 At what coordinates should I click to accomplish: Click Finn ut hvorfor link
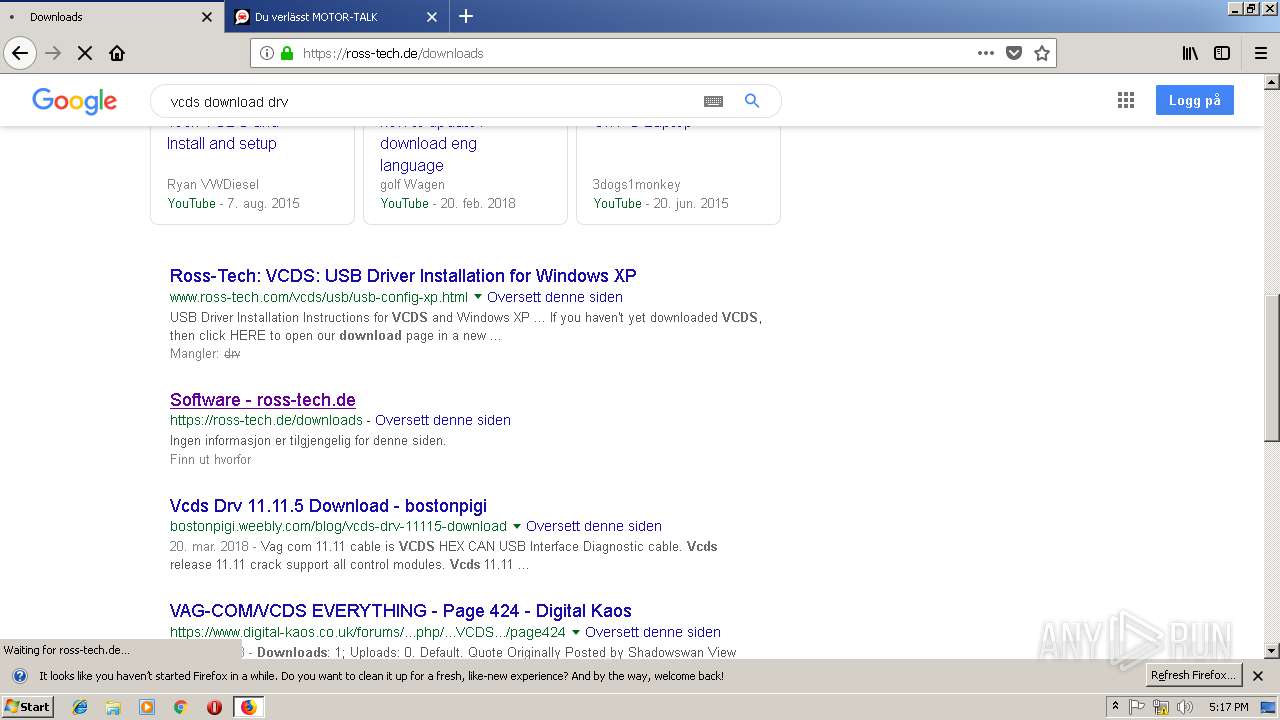tap(211, 460)
